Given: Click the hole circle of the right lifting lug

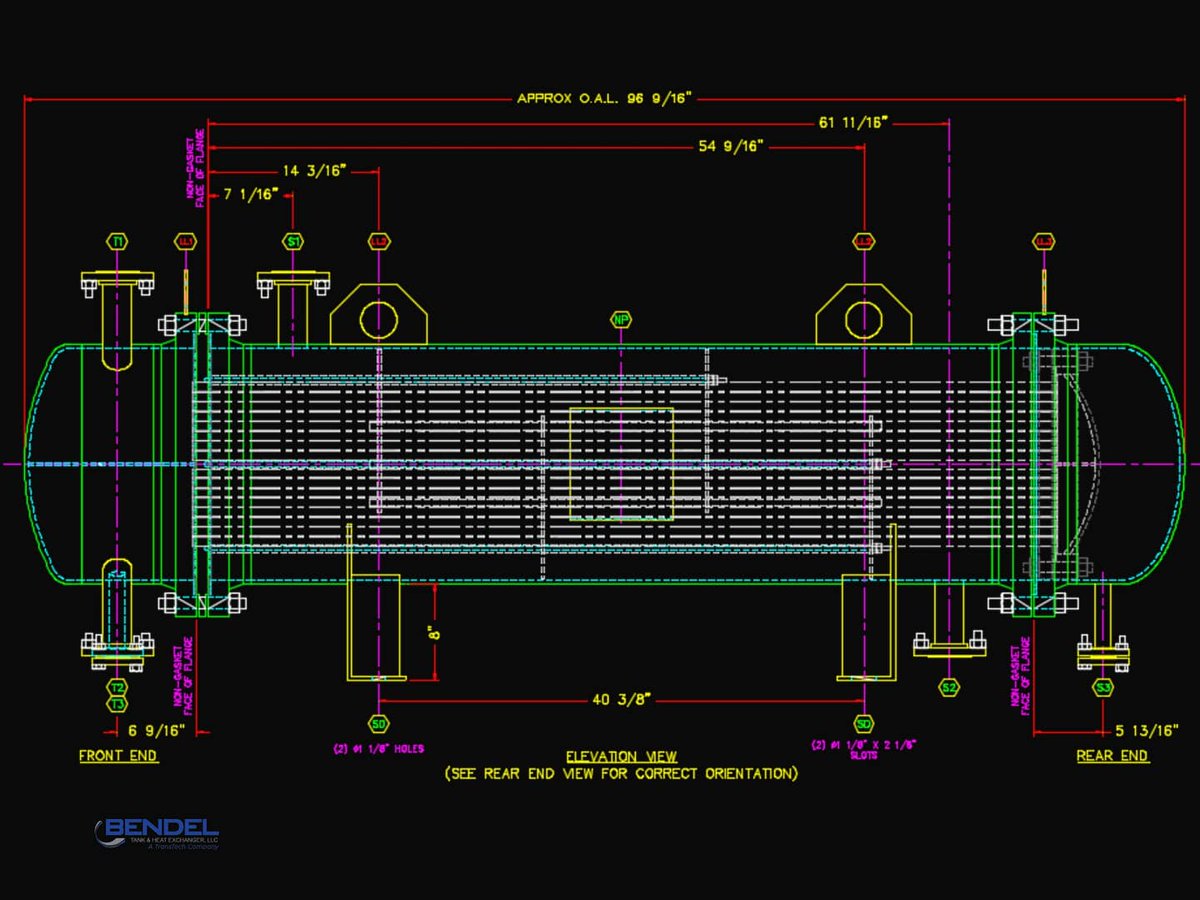Looking at the screenshot, I should coord(864,320).
